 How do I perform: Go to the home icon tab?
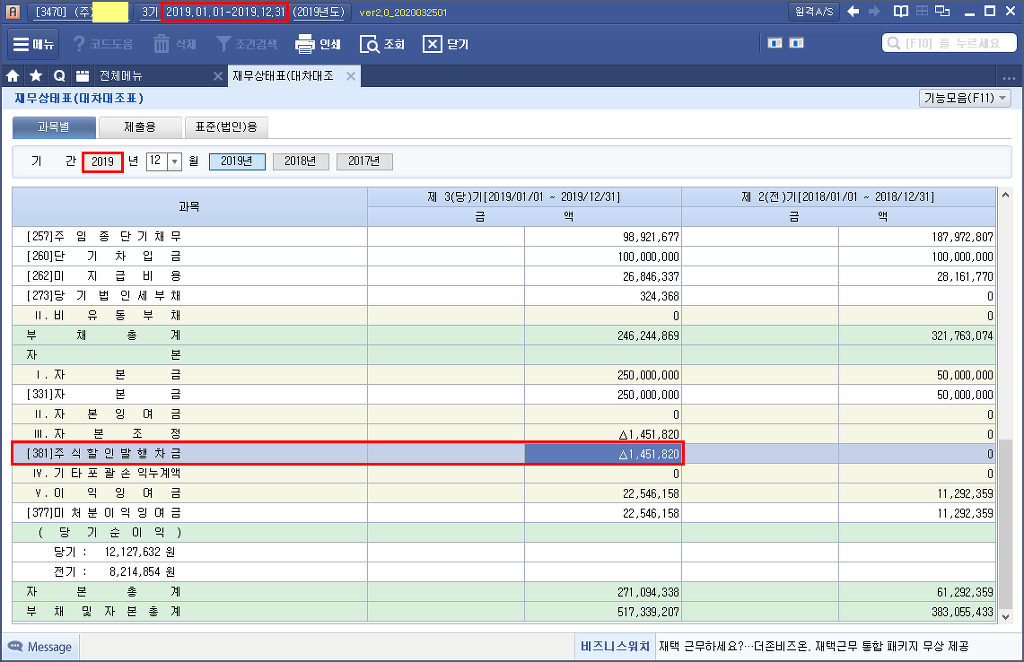tap(13, 76)
